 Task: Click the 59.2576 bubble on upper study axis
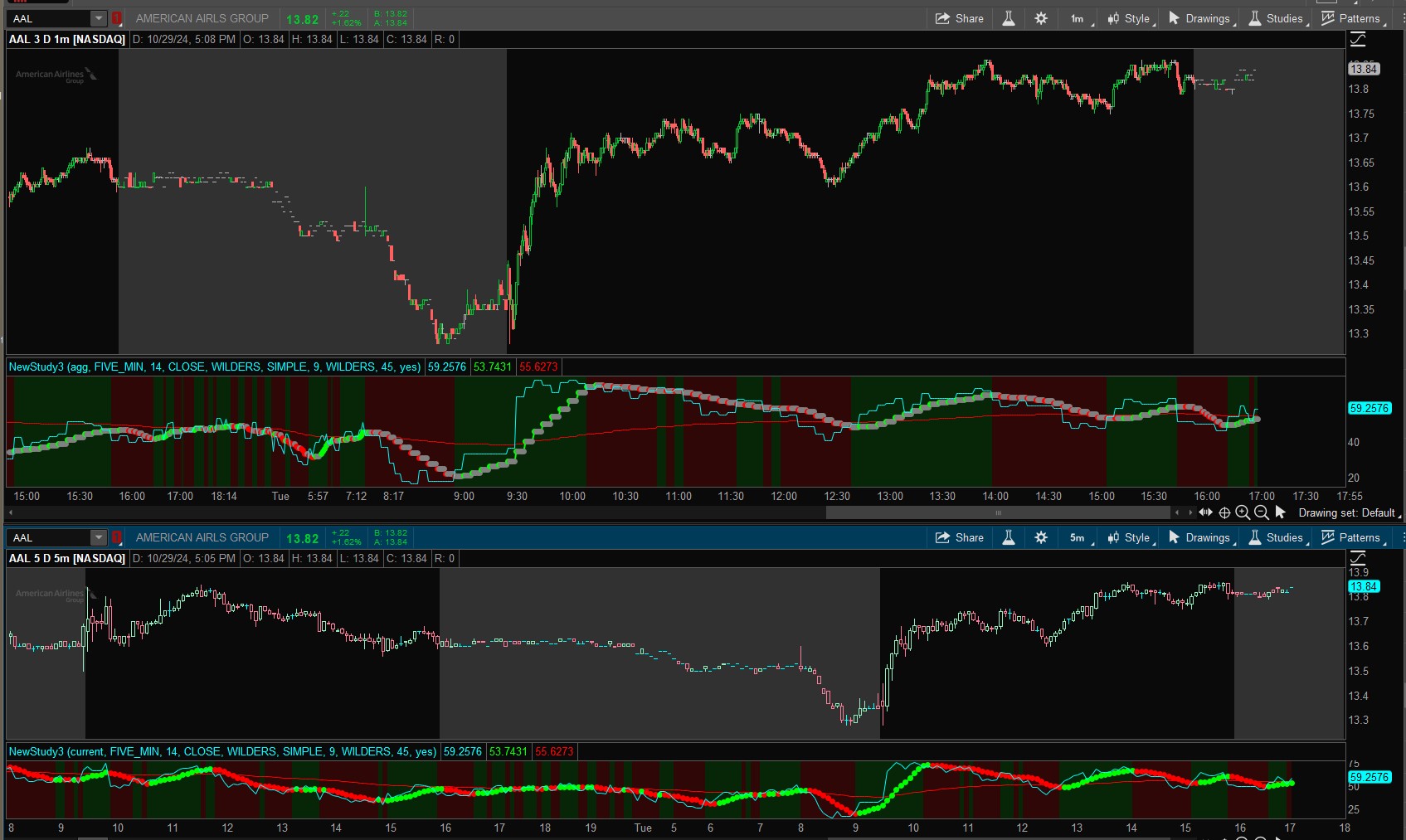pos(1369,408)
